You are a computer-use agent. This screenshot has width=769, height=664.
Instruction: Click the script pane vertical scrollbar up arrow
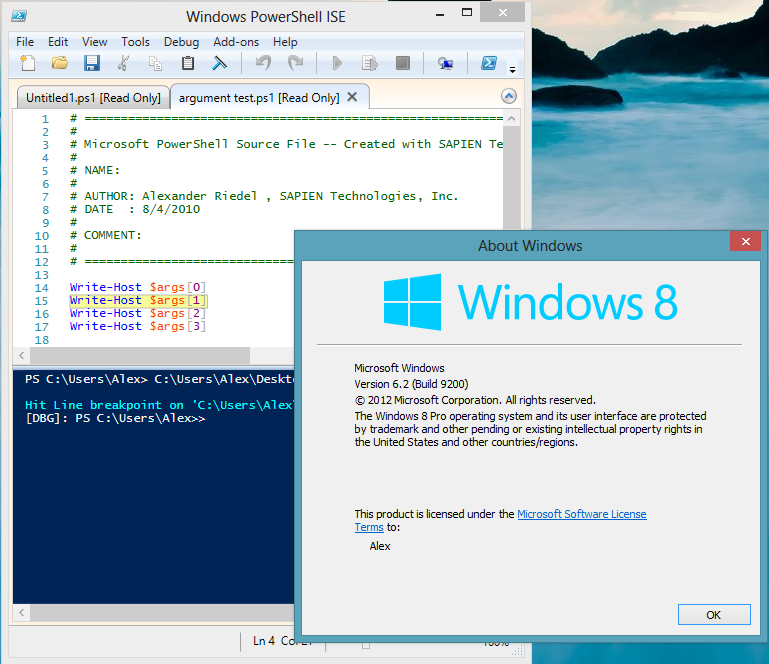tap(512, 119)
